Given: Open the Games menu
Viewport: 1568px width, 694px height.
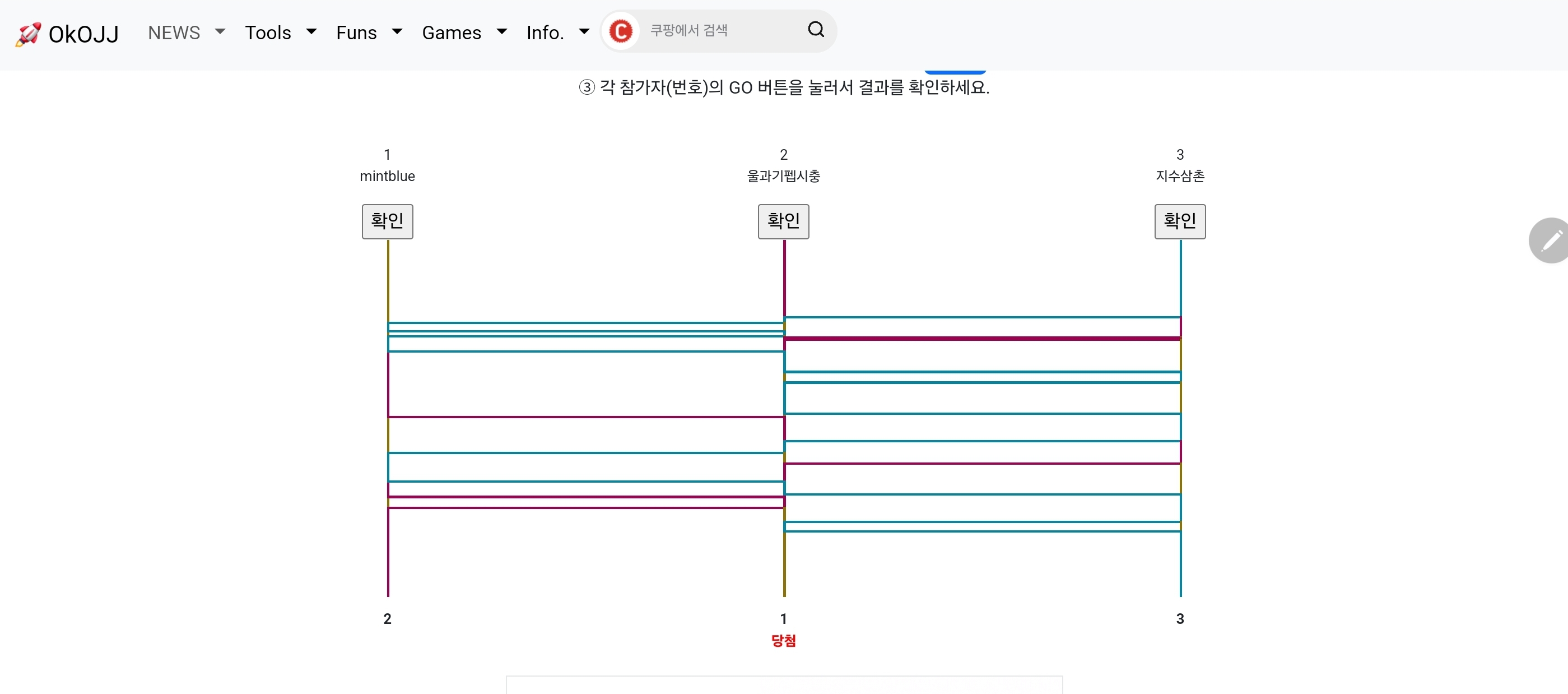Looking at the screenshot, I should tap(452, 33).
